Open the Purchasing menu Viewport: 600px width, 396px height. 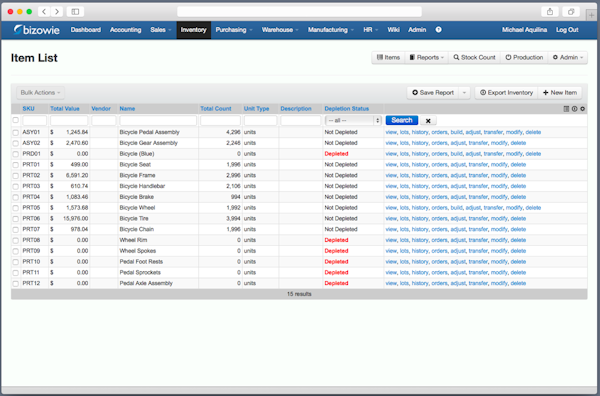234,30
